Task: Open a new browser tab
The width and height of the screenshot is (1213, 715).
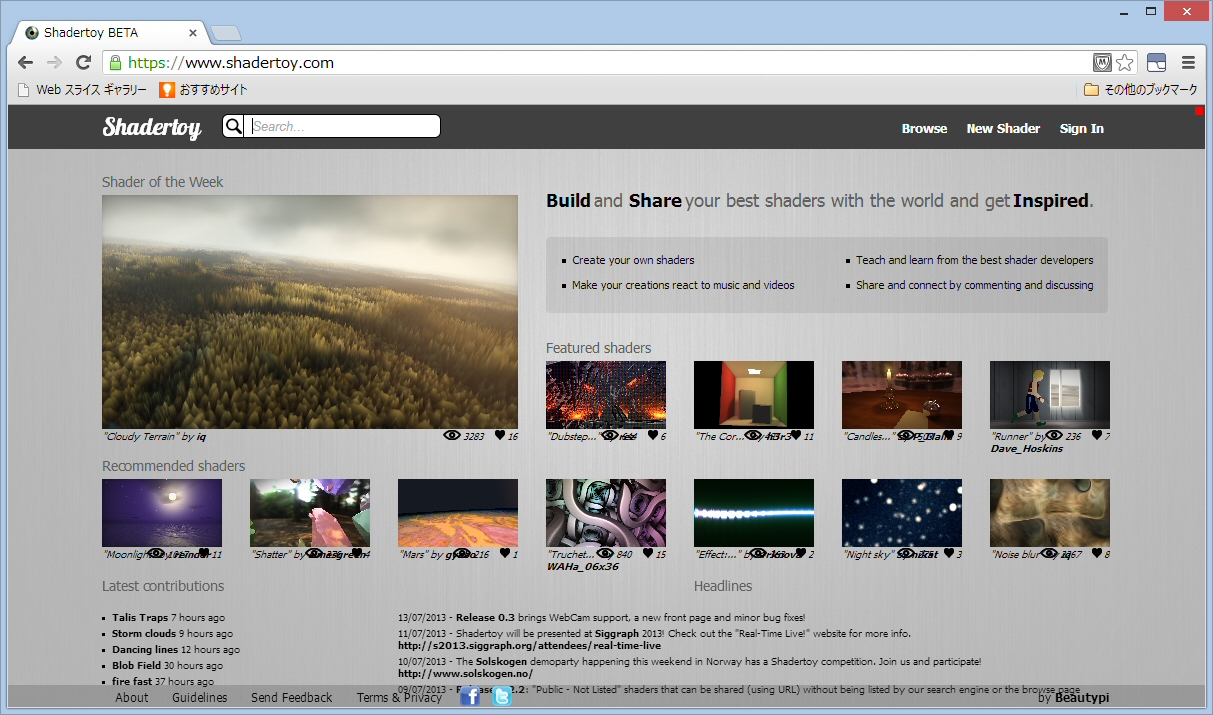Action: click(x=225, y=34)
